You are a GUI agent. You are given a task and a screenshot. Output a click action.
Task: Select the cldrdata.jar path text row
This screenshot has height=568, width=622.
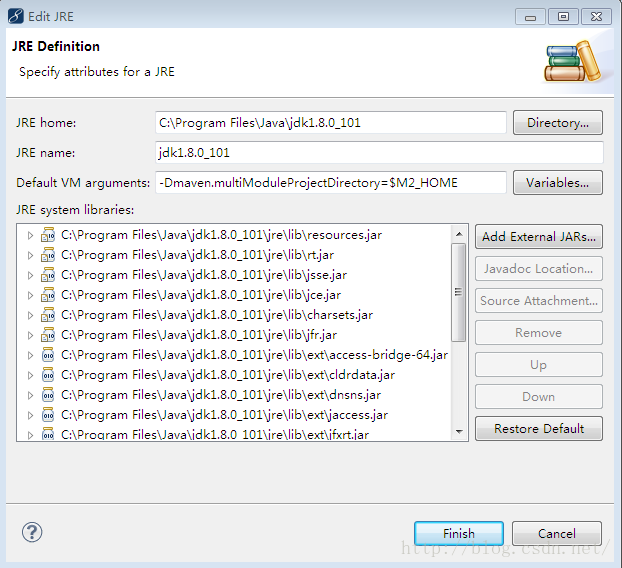tap(228, 375)
